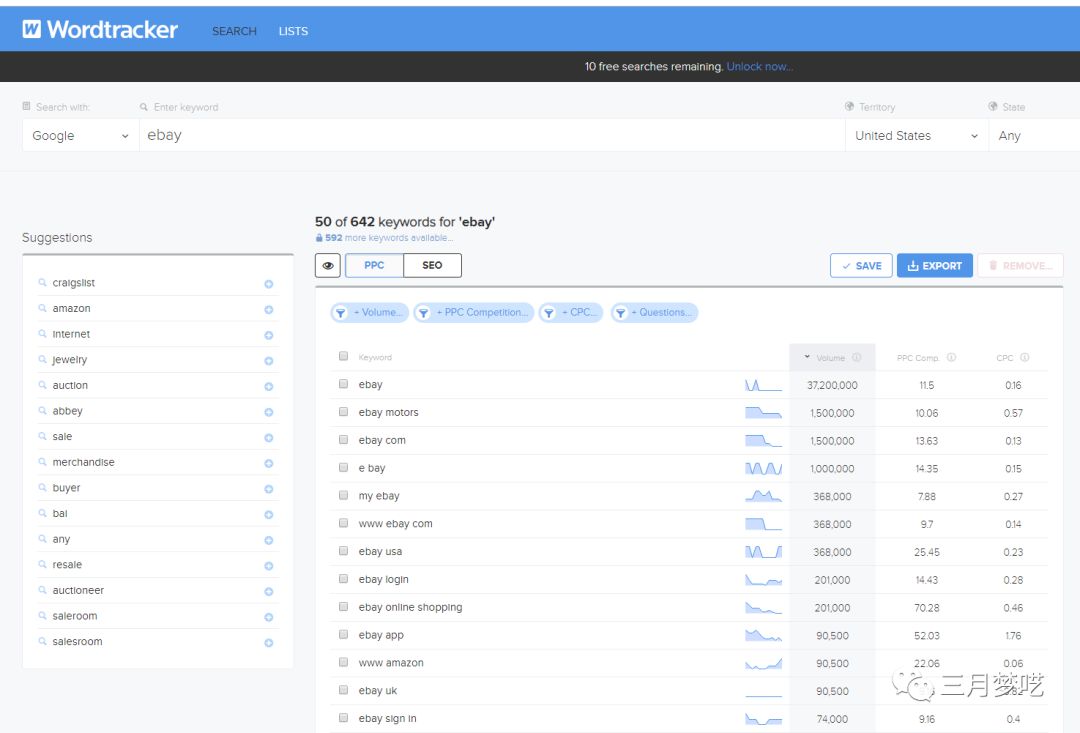Click the search icon next to craigslist

[x=43, y=282]
